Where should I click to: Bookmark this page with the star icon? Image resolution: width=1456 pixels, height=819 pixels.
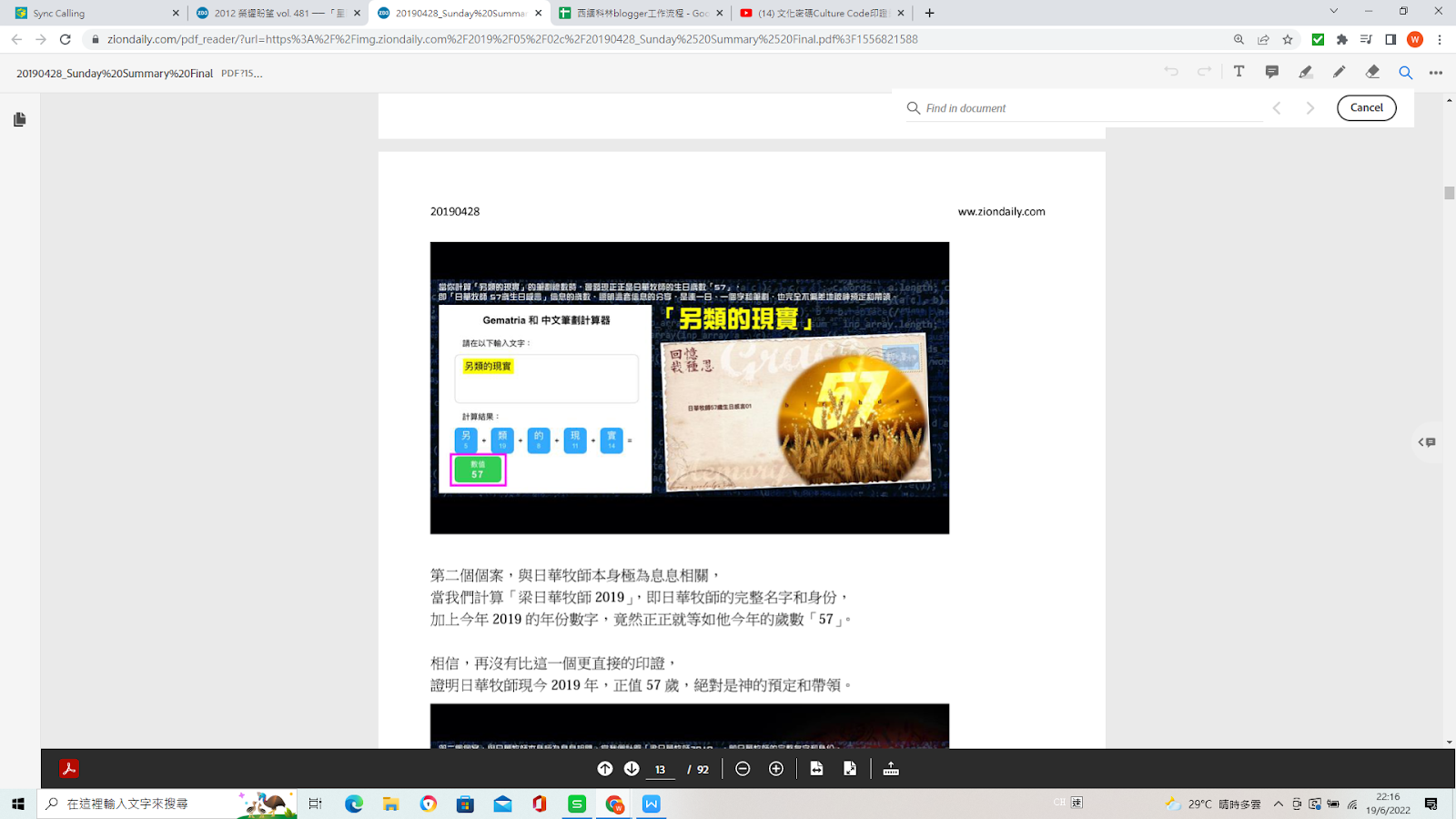pos(1288,39)
